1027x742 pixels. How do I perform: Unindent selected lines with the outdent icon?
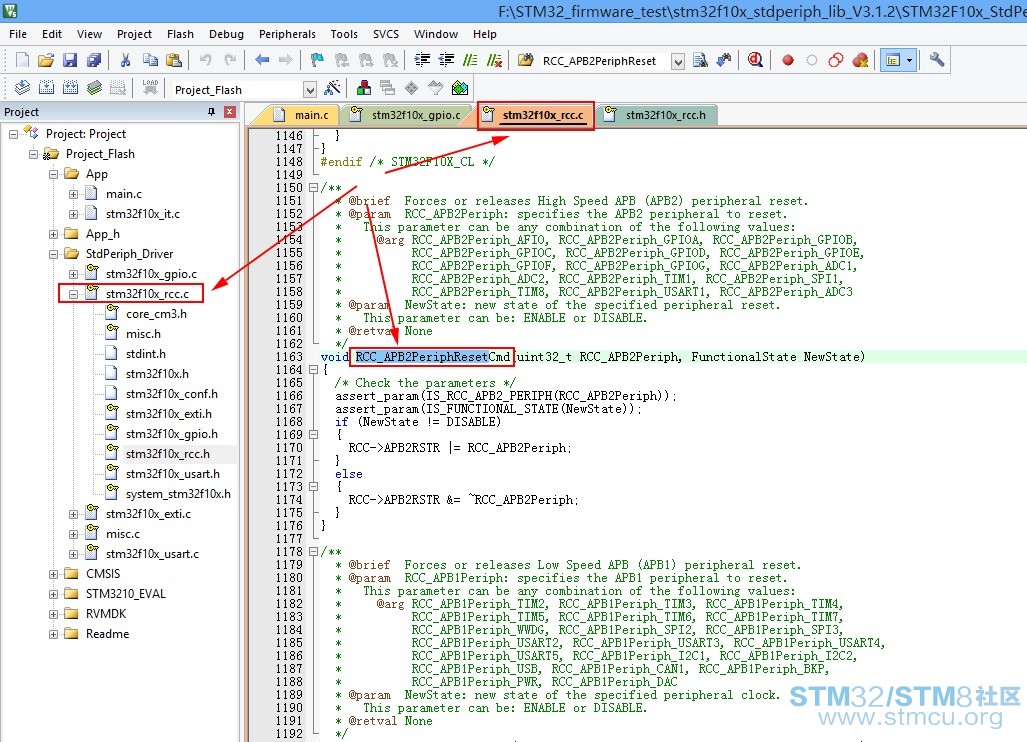(447, 60)
